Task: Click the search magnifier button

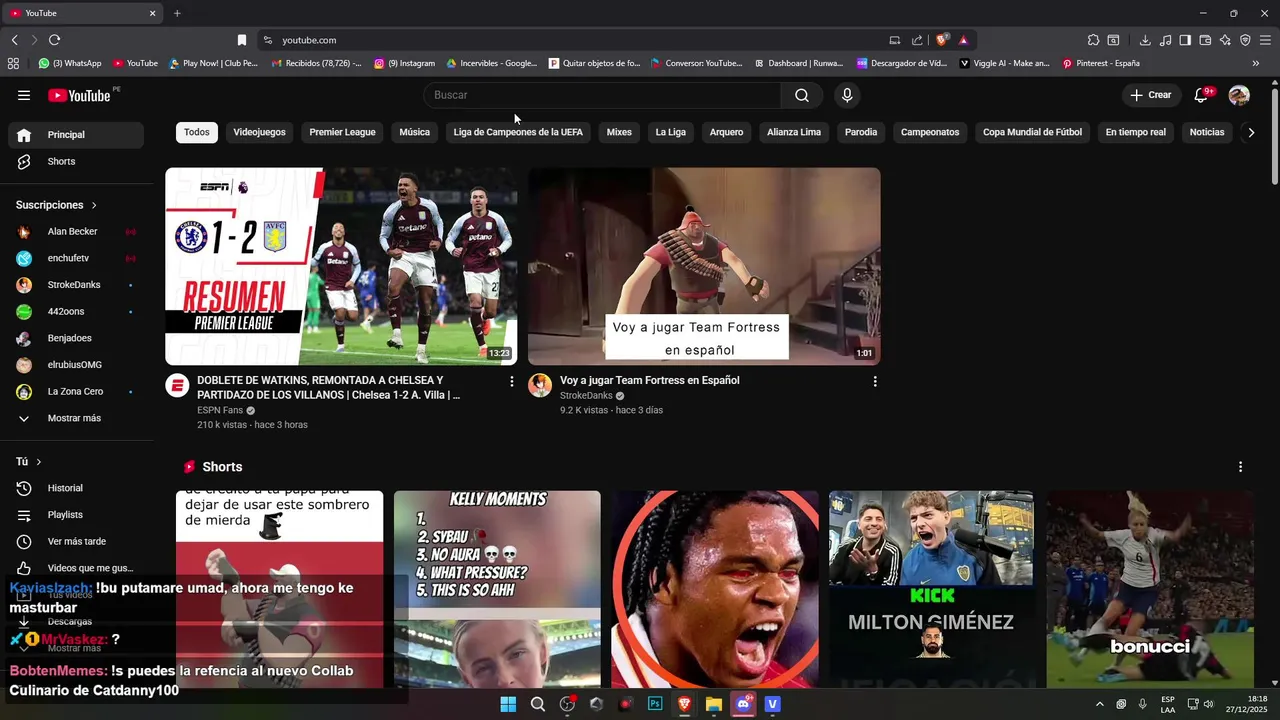Action: click(802, 95)
